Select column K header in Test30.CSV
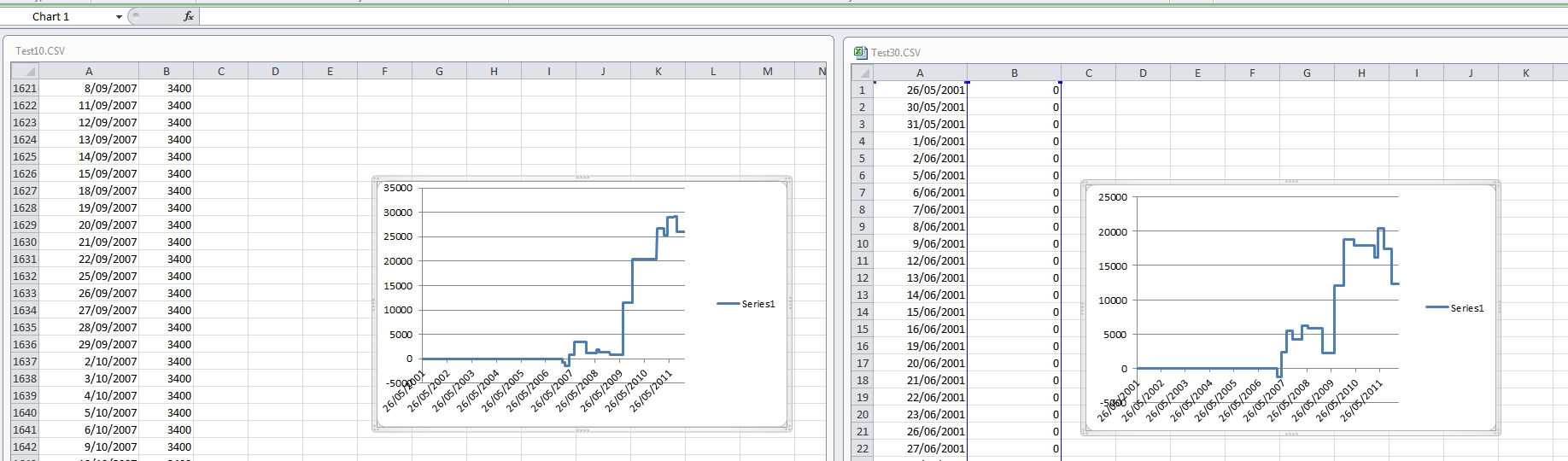This screenshot has height=461, width=1568. 1526,73
